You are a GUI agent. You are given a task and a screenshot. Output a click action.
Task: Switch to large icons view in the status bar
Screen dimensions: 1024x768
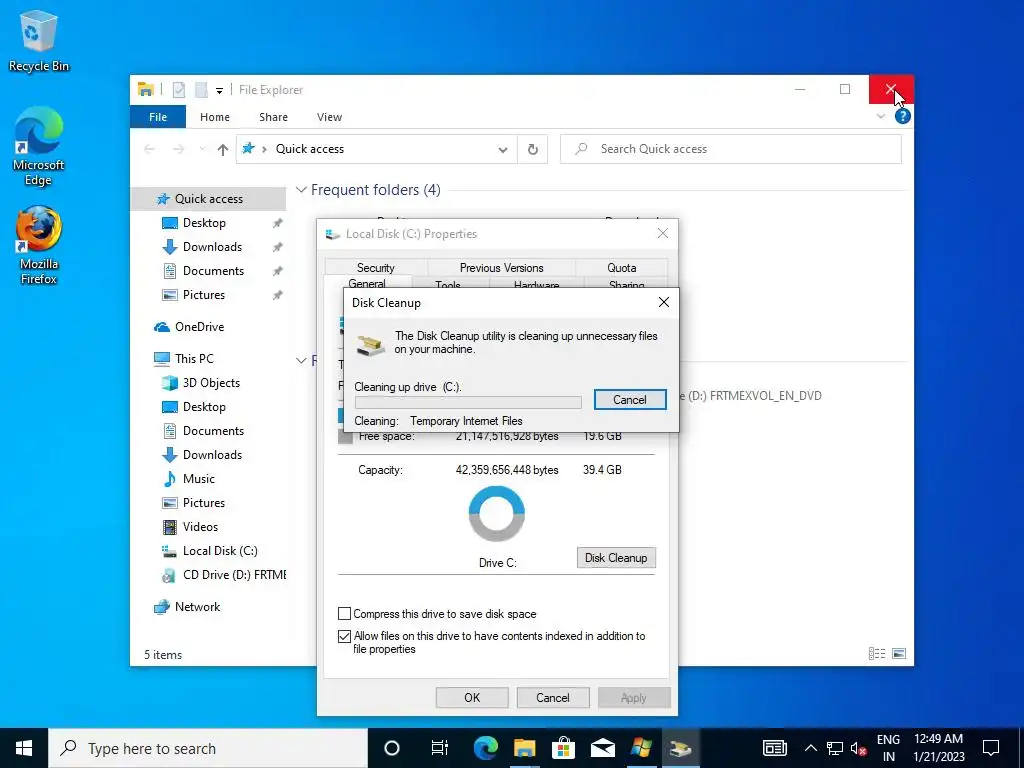[x=899, y=654]
